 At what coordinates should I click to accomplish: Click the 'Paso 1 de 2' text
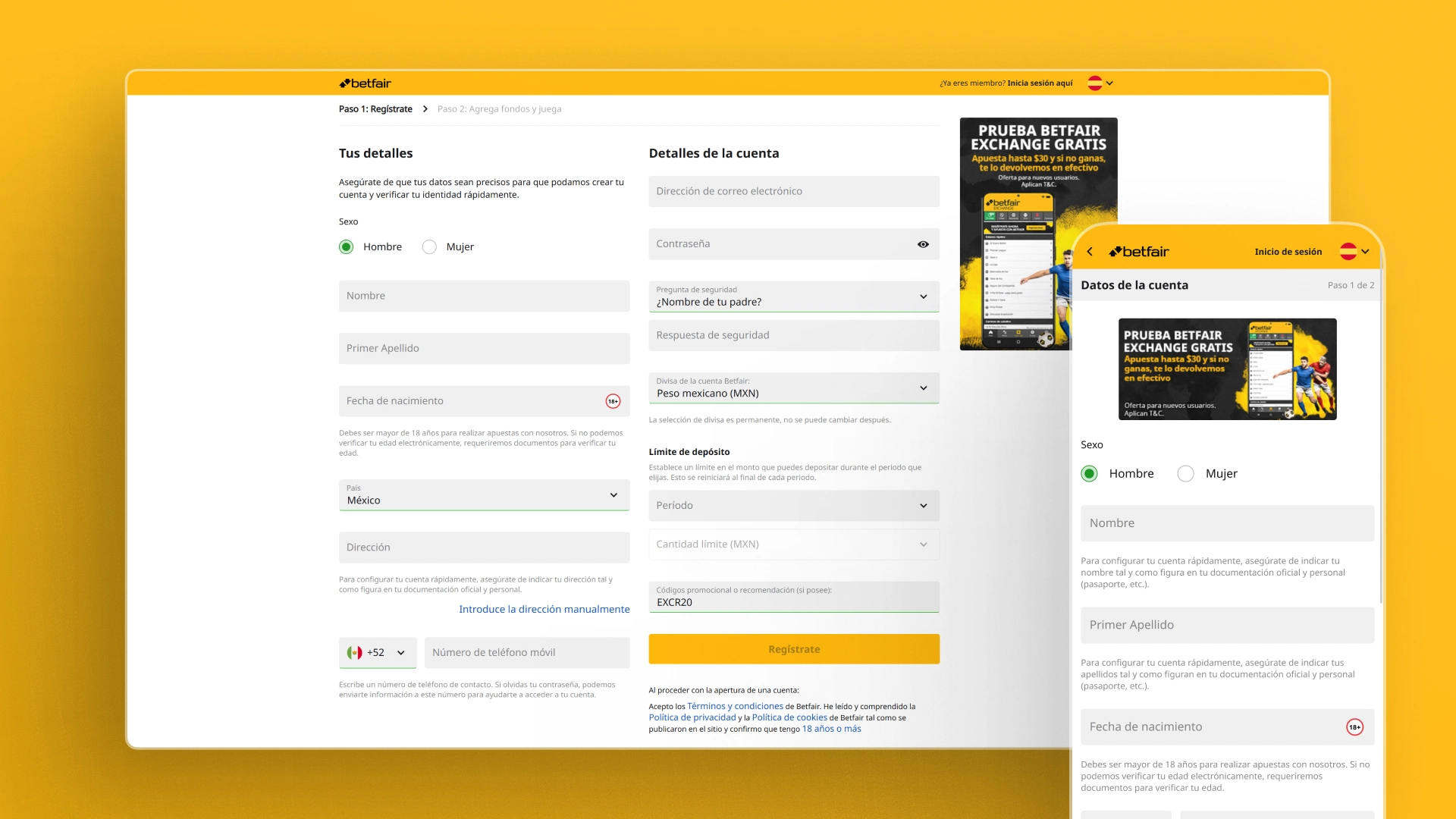1351,285
